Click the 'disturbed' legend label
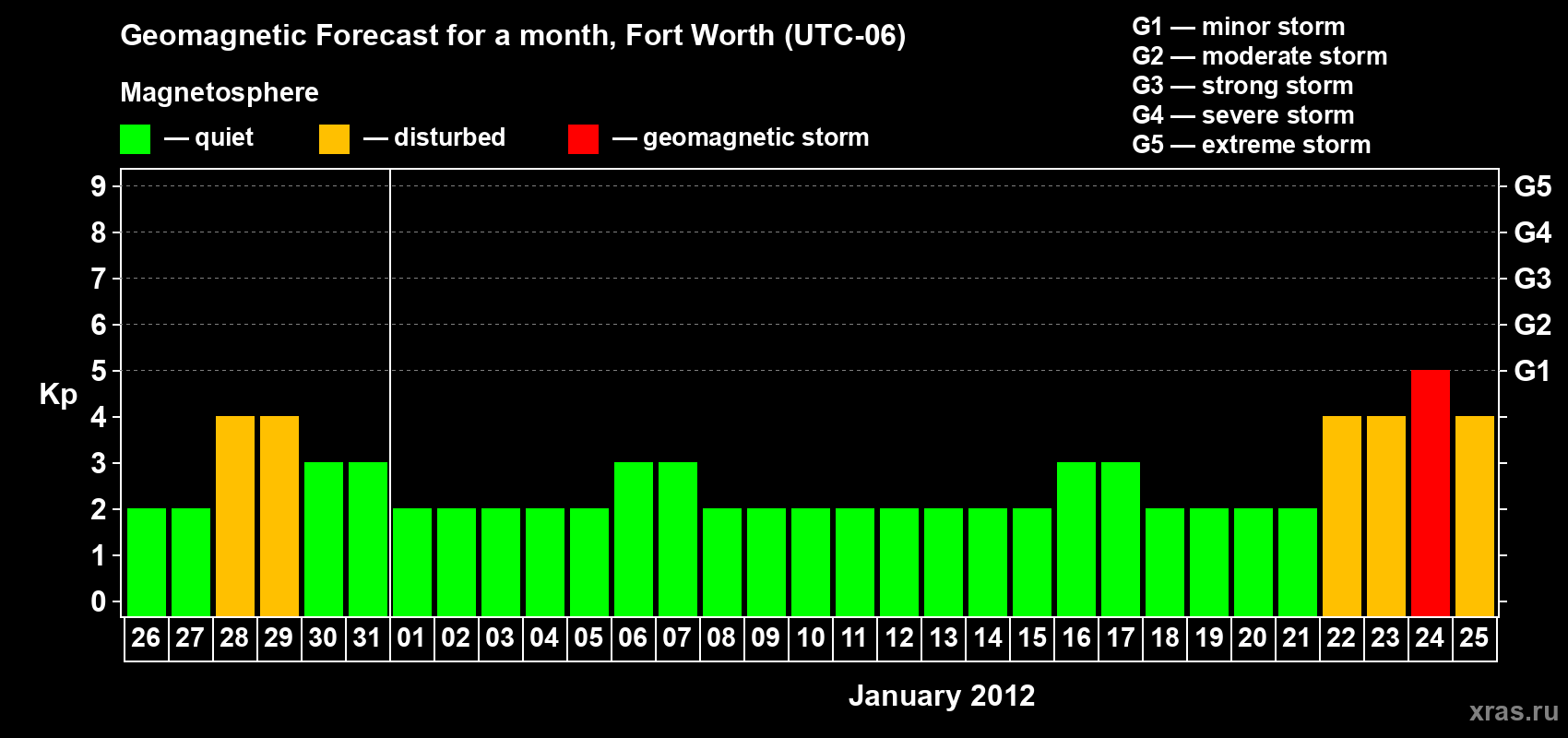 pos(450,137)
